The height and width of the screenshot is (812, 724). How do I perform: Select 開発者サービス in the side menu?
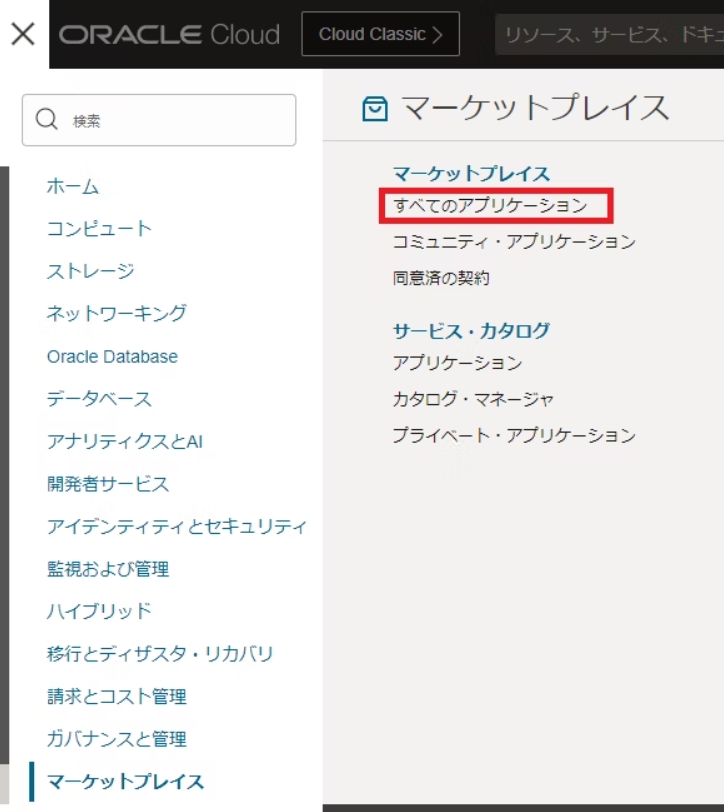pyautogui.click(x=108, y=484)
